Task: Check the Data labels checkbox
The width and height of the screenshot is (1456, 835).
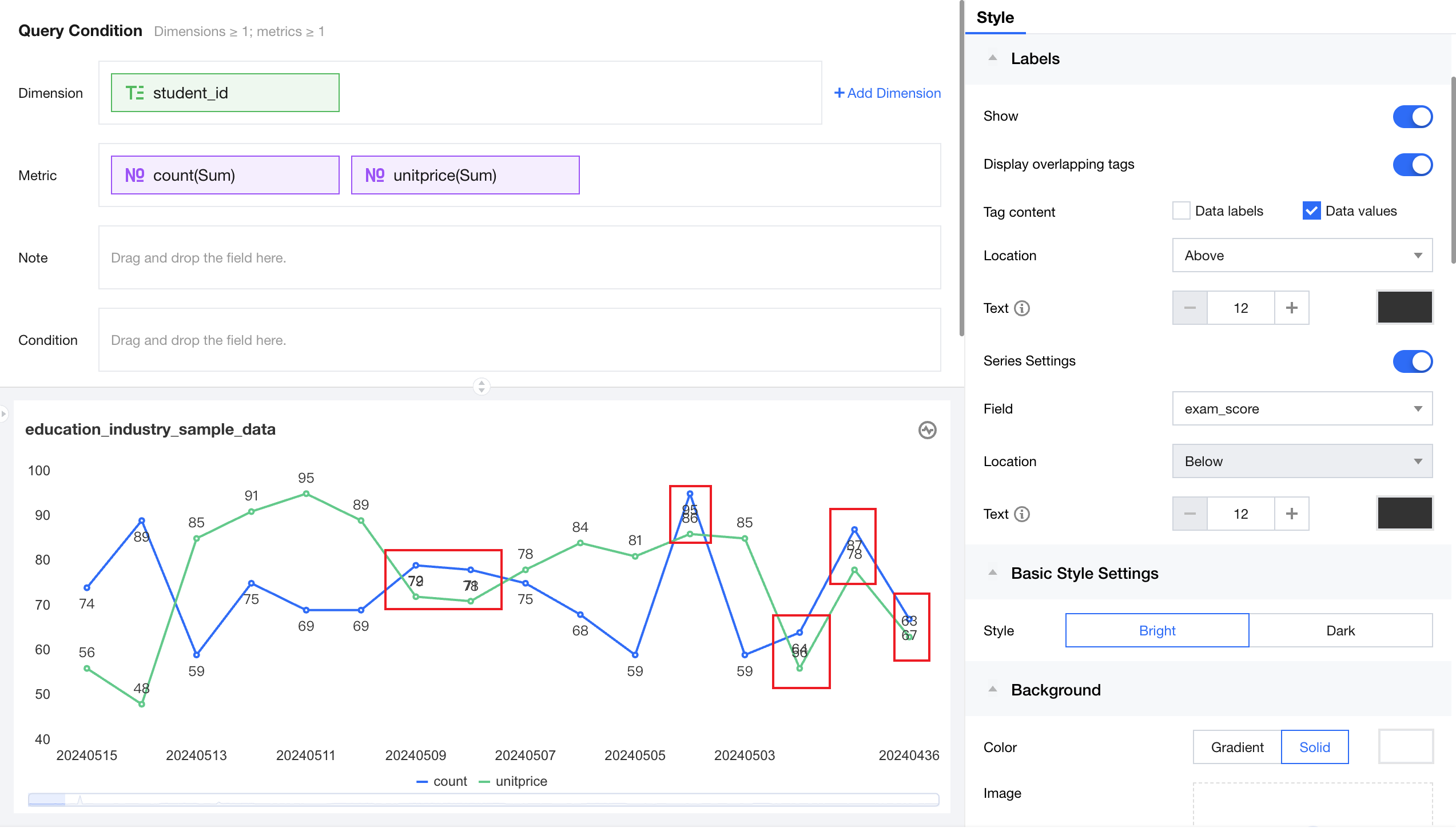Action: pyautogui.click(x=1181, y=211)
